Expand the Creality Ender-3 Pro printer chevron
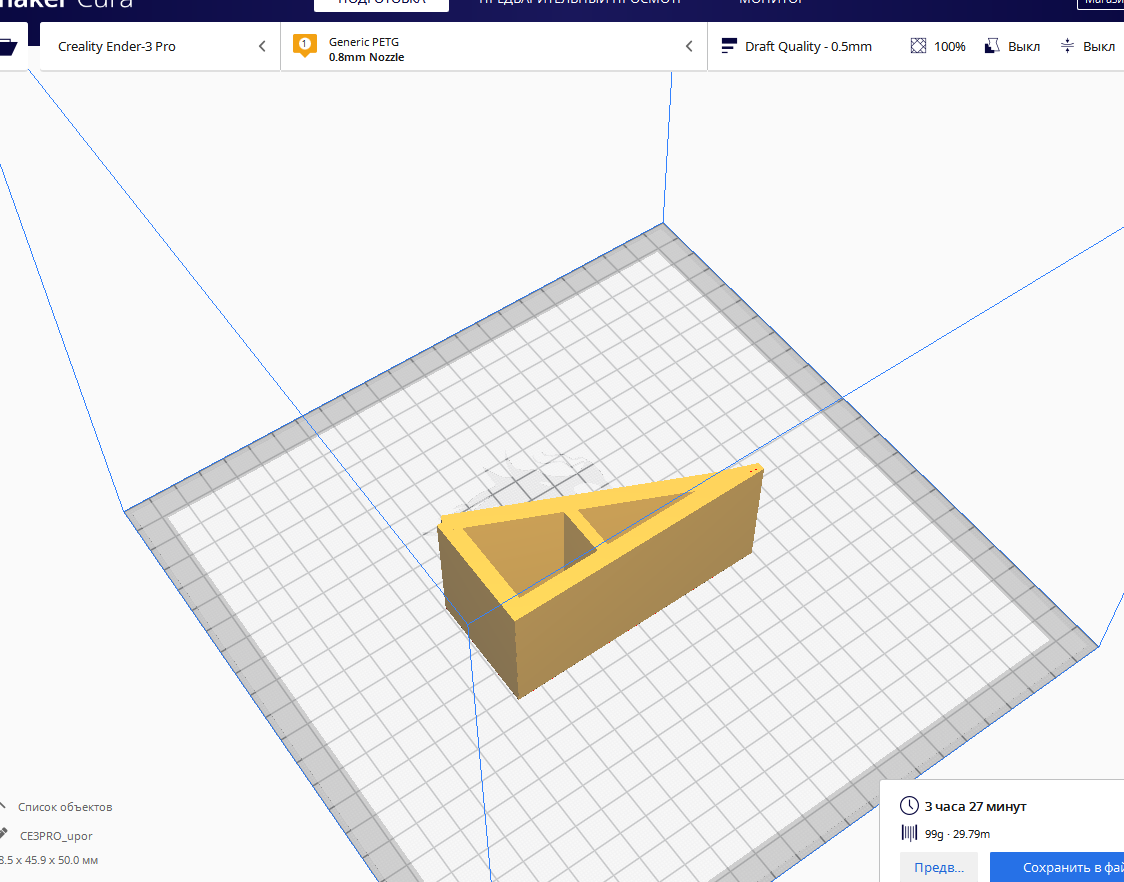 click(x=262, y=46)
